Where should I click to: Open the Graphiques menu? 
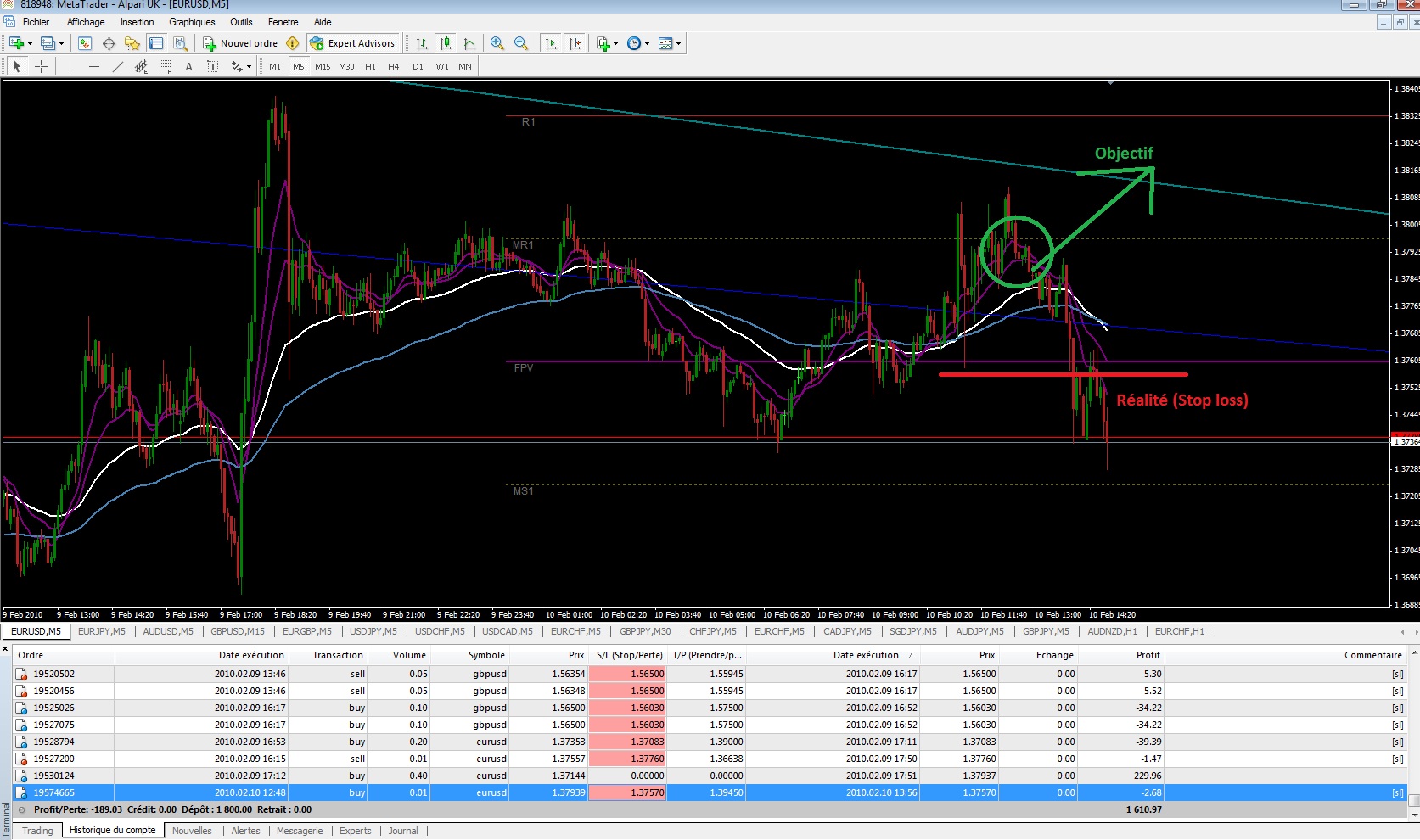coord(192,22)
